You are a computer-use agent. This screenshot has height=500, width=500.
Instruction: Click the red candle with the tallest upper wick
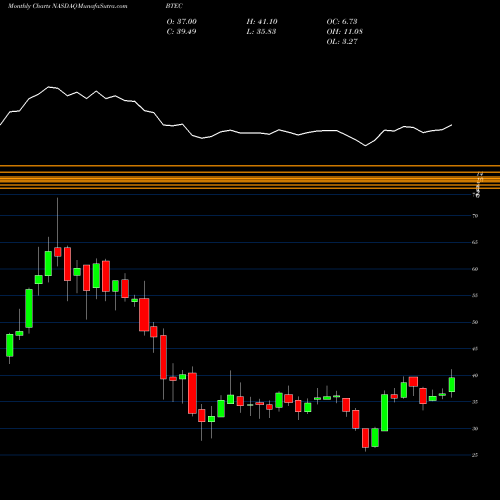pos(58,252)
